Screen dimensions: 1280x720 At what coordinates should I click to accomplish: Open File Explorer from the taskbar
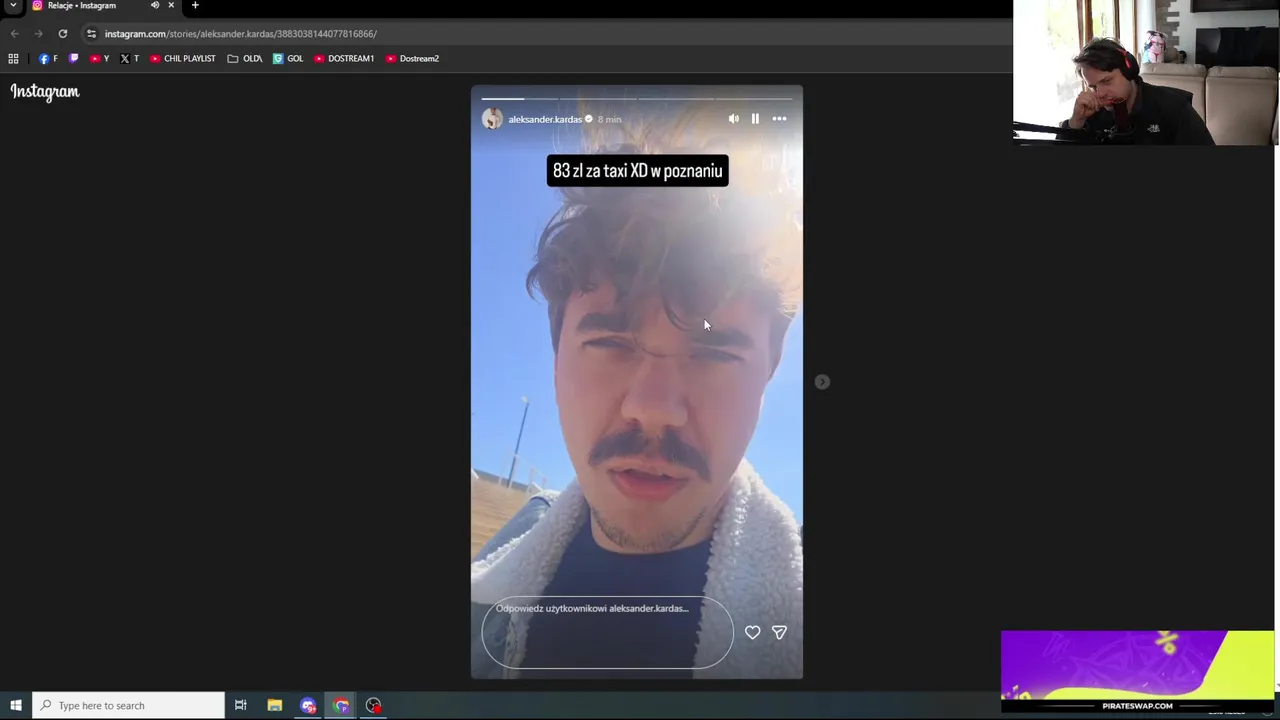275,706
